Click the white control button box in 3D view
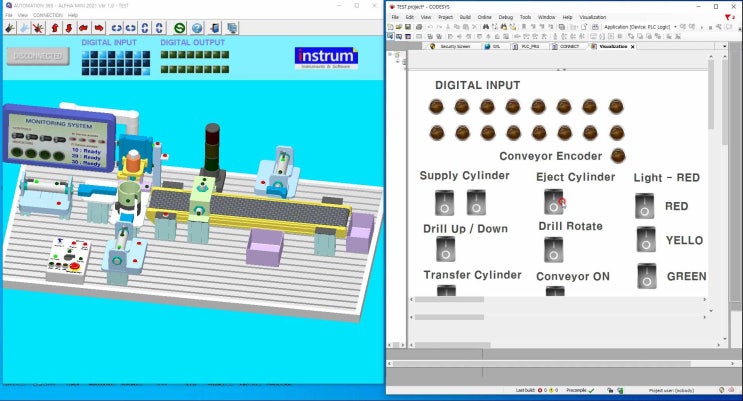Image resolution: width=743 pixels, height=401 pixels. tap(69, 260)
